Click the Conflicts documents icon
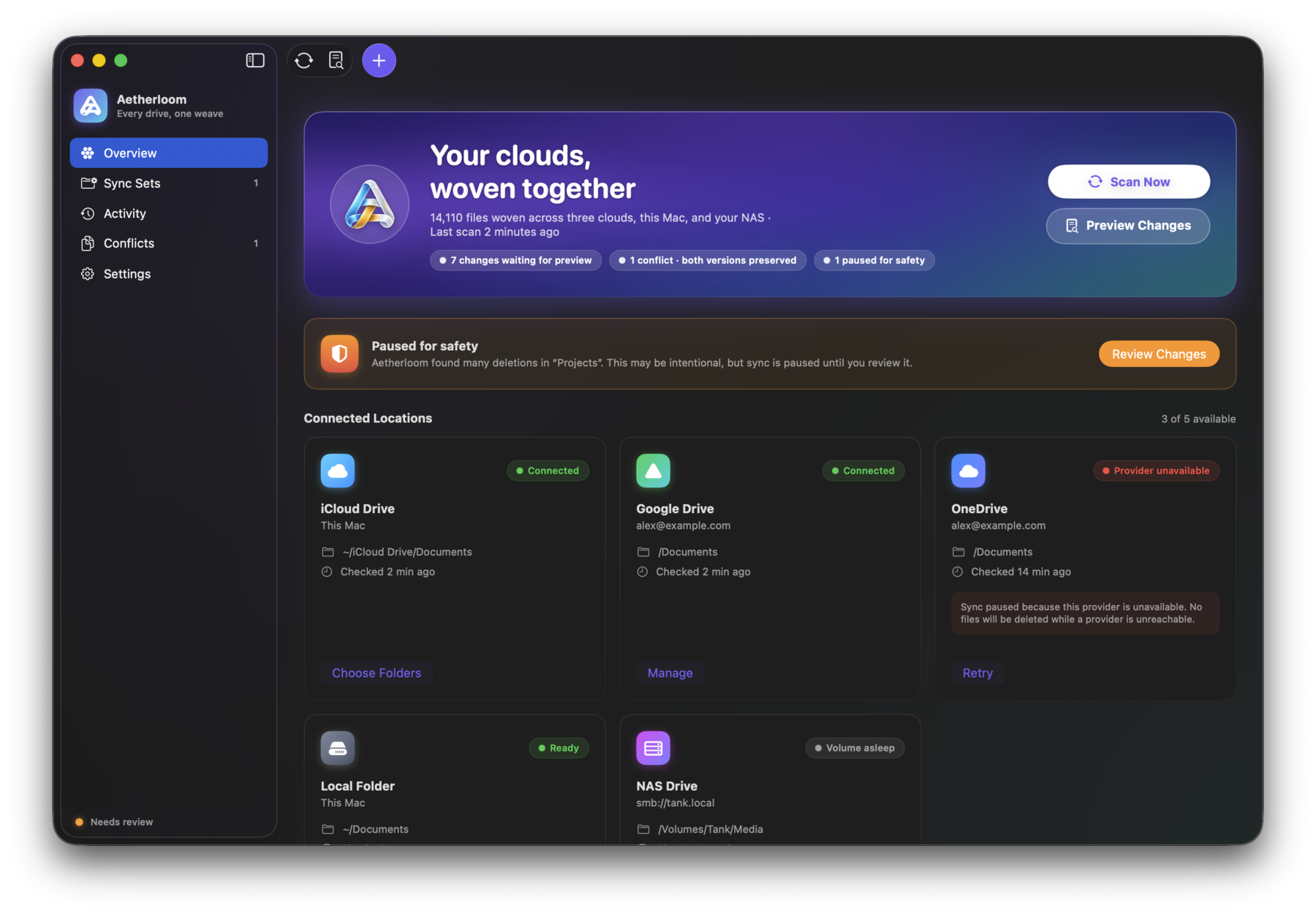This screenshot has width=1316, height=915. [x=88, y=243]
